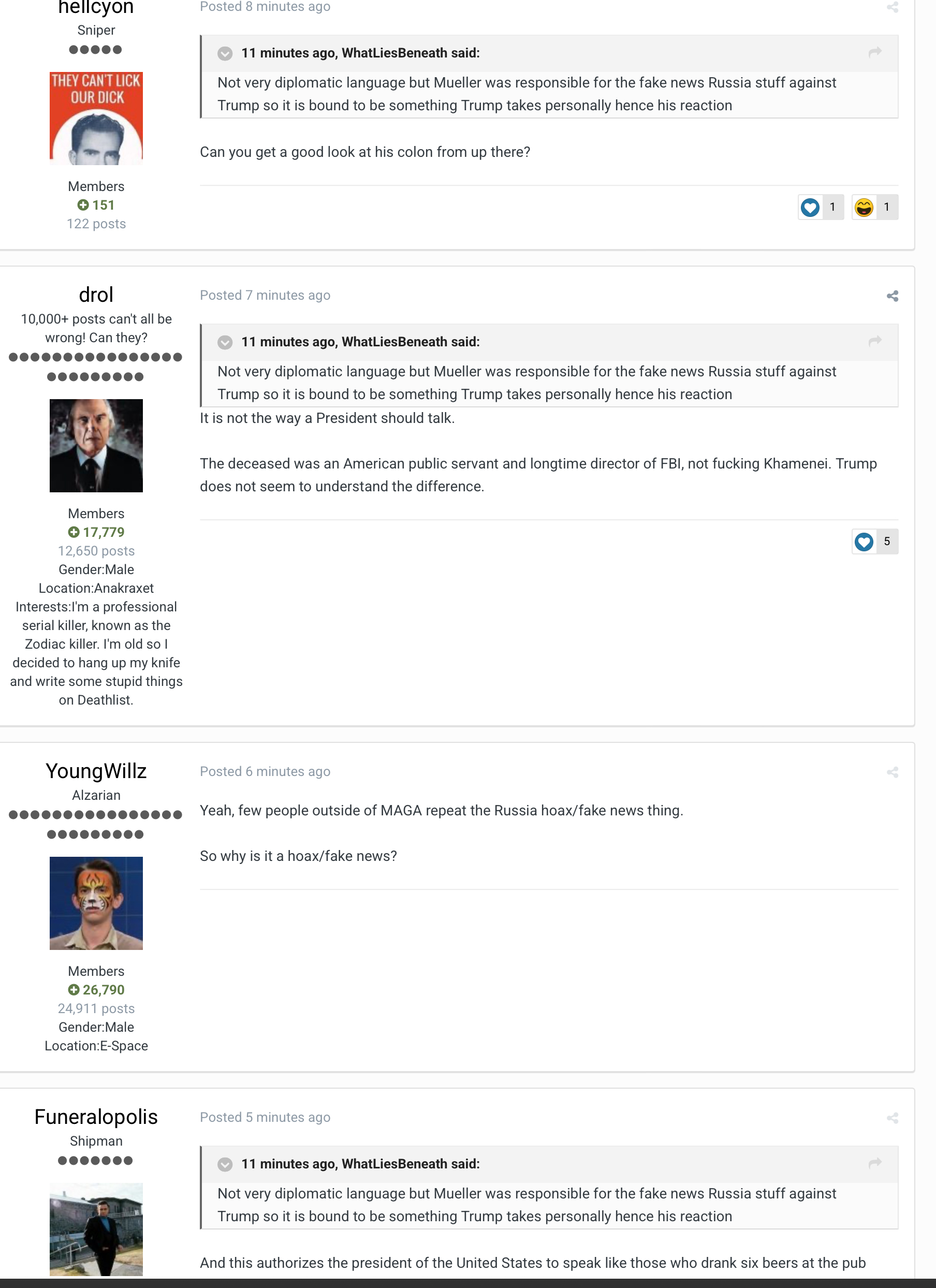Go to quoted post arrow in drol's quote
936x1288 pixels.
875,341
